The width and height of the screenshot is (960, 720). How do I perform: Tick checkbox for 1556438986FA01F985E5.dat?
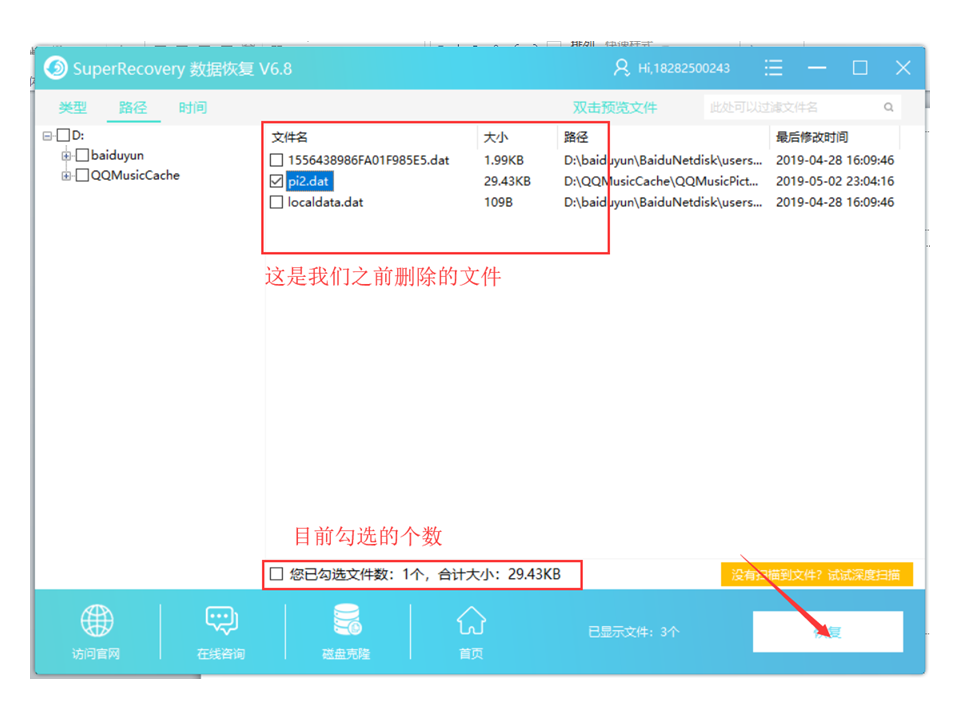276,160
